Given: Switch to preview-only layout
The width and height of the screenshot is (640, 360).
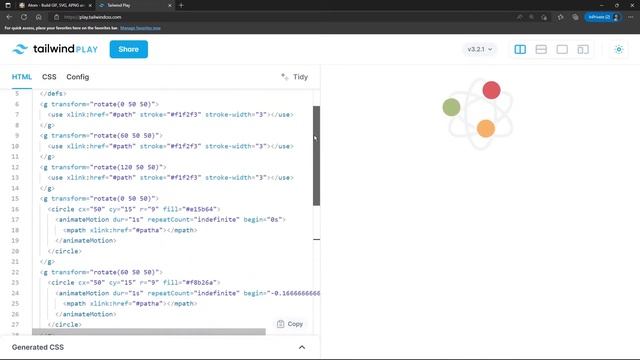Looking at the screenshot, I should [x=562, y=49].
